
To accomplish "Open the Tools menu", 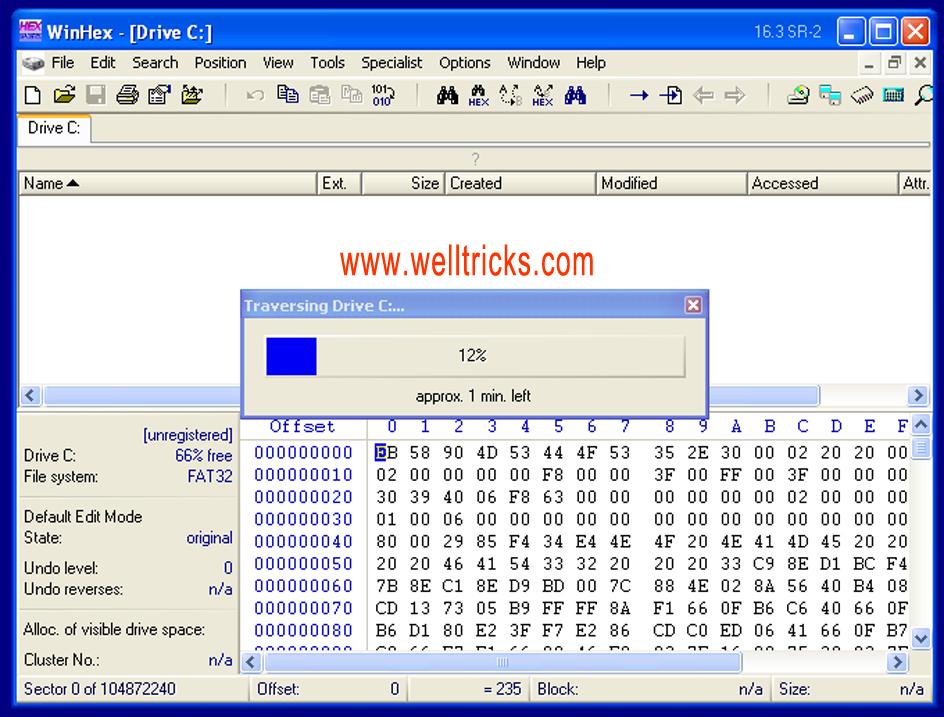I will tap(328, 63).
